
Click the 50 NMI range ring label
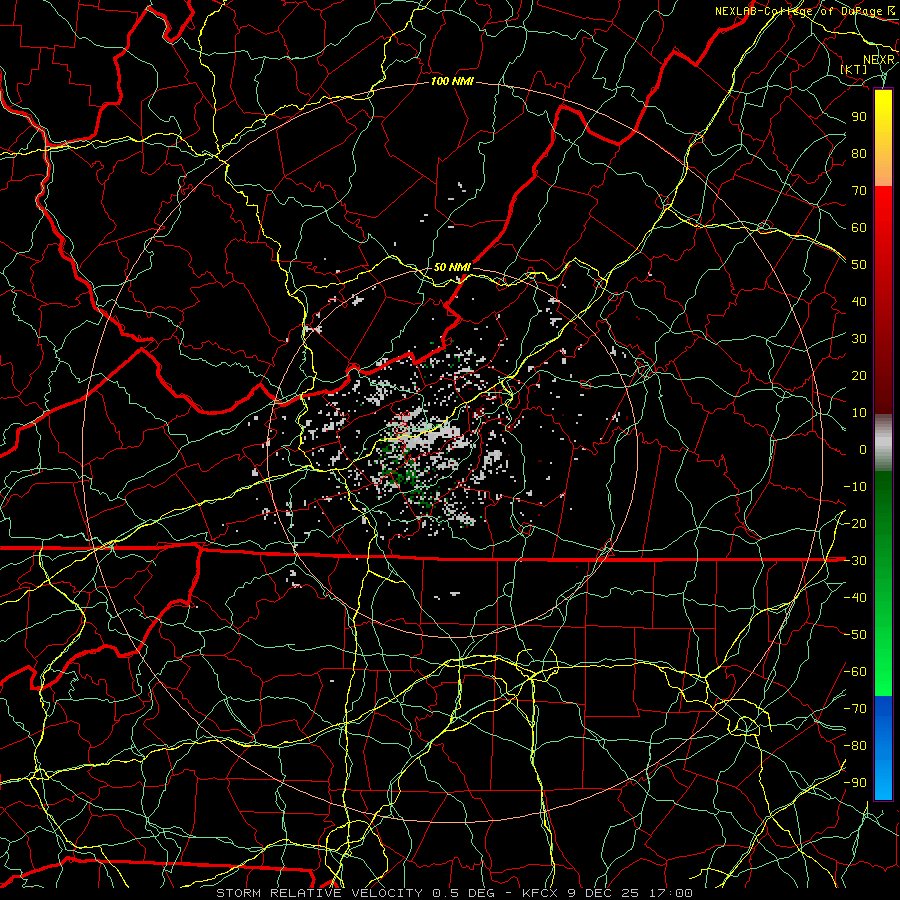(x=452, y=267)
